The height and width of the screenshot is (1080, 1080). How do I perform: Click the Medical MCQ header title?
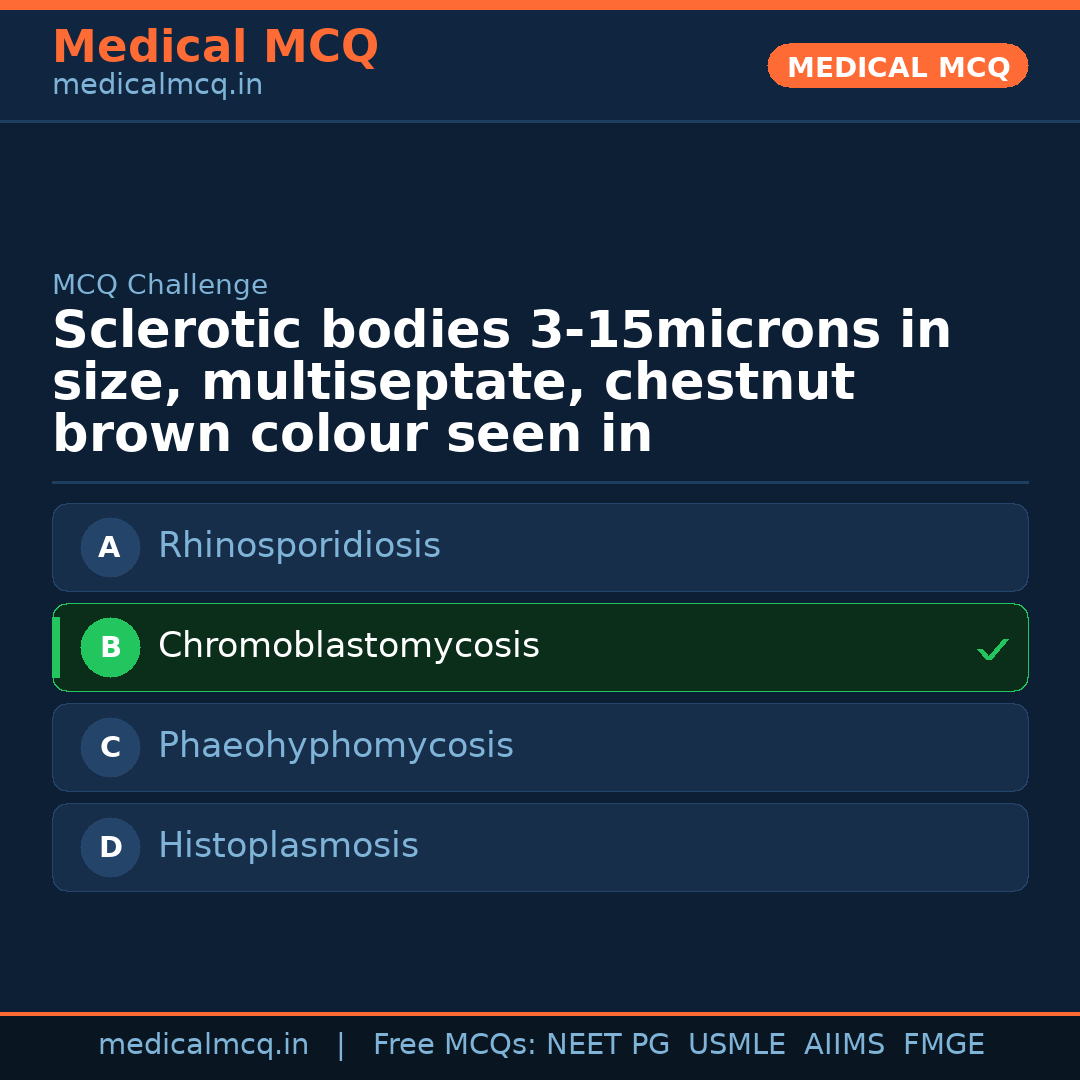tap(215, 47)
